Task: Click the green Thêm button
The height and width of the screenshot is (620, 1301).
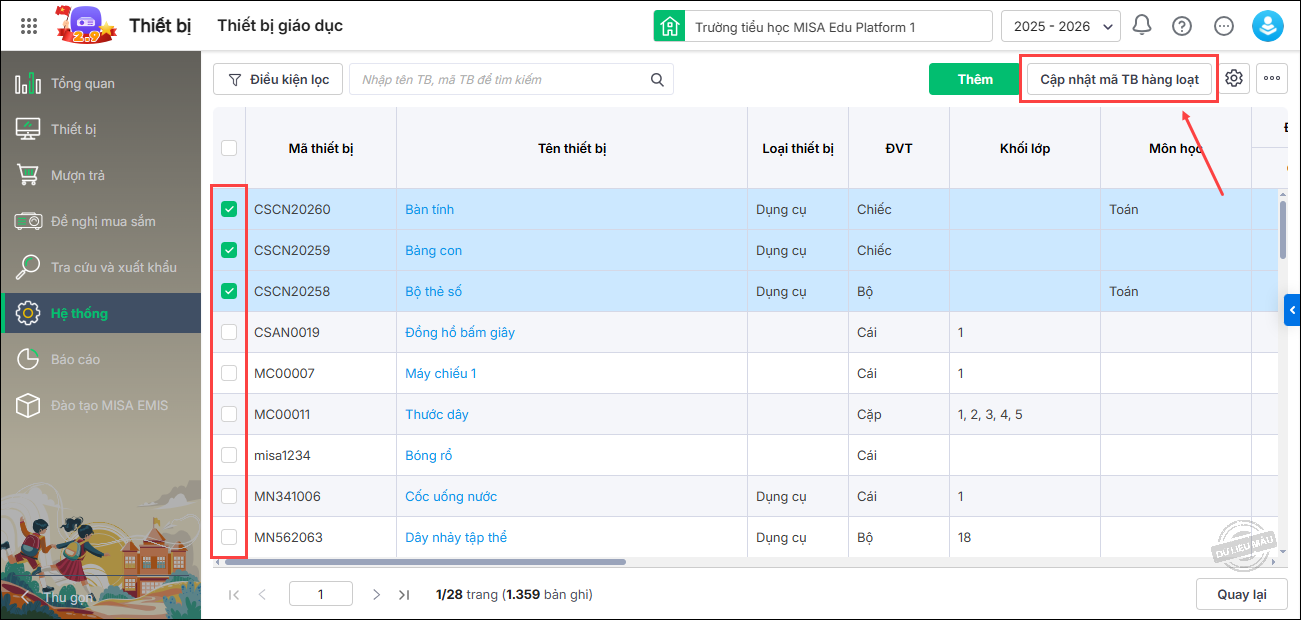Action: (974, 80)
